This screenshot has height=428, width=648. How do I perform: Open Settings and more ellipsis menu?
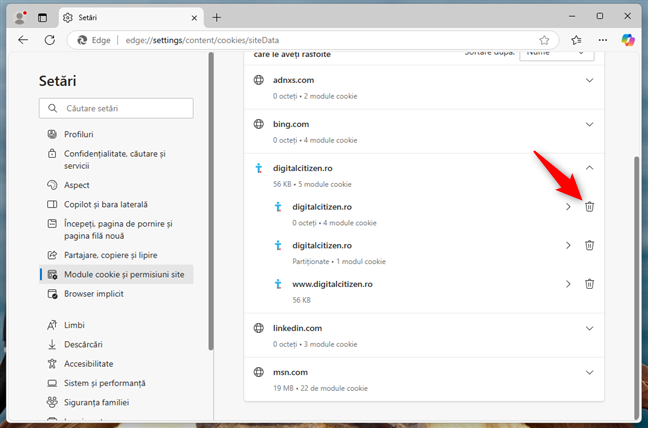(x=603, y=40)
